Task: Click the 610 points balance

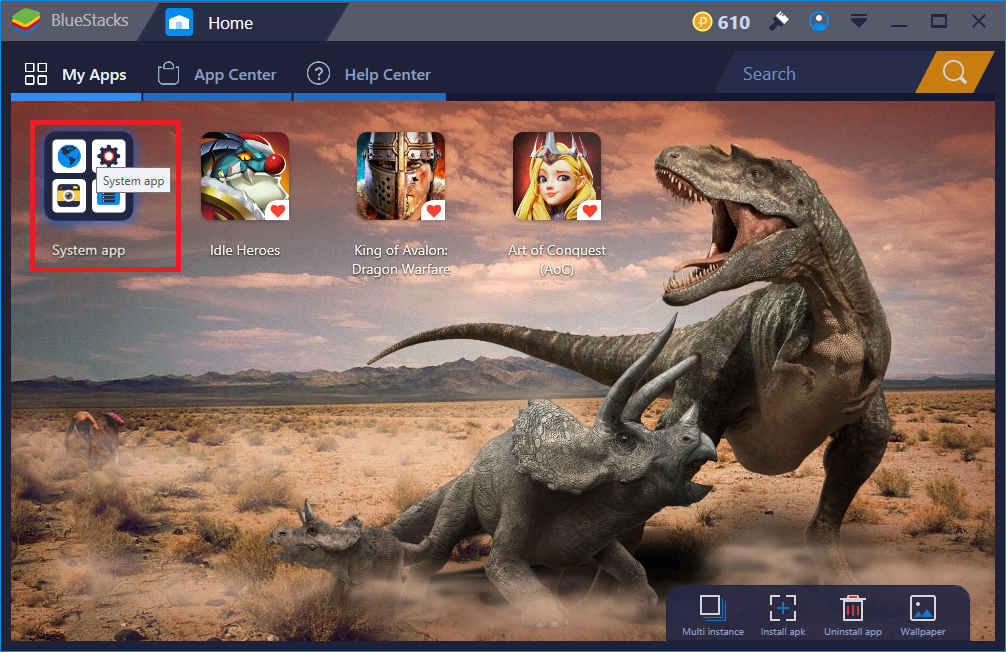Action: 733,22
